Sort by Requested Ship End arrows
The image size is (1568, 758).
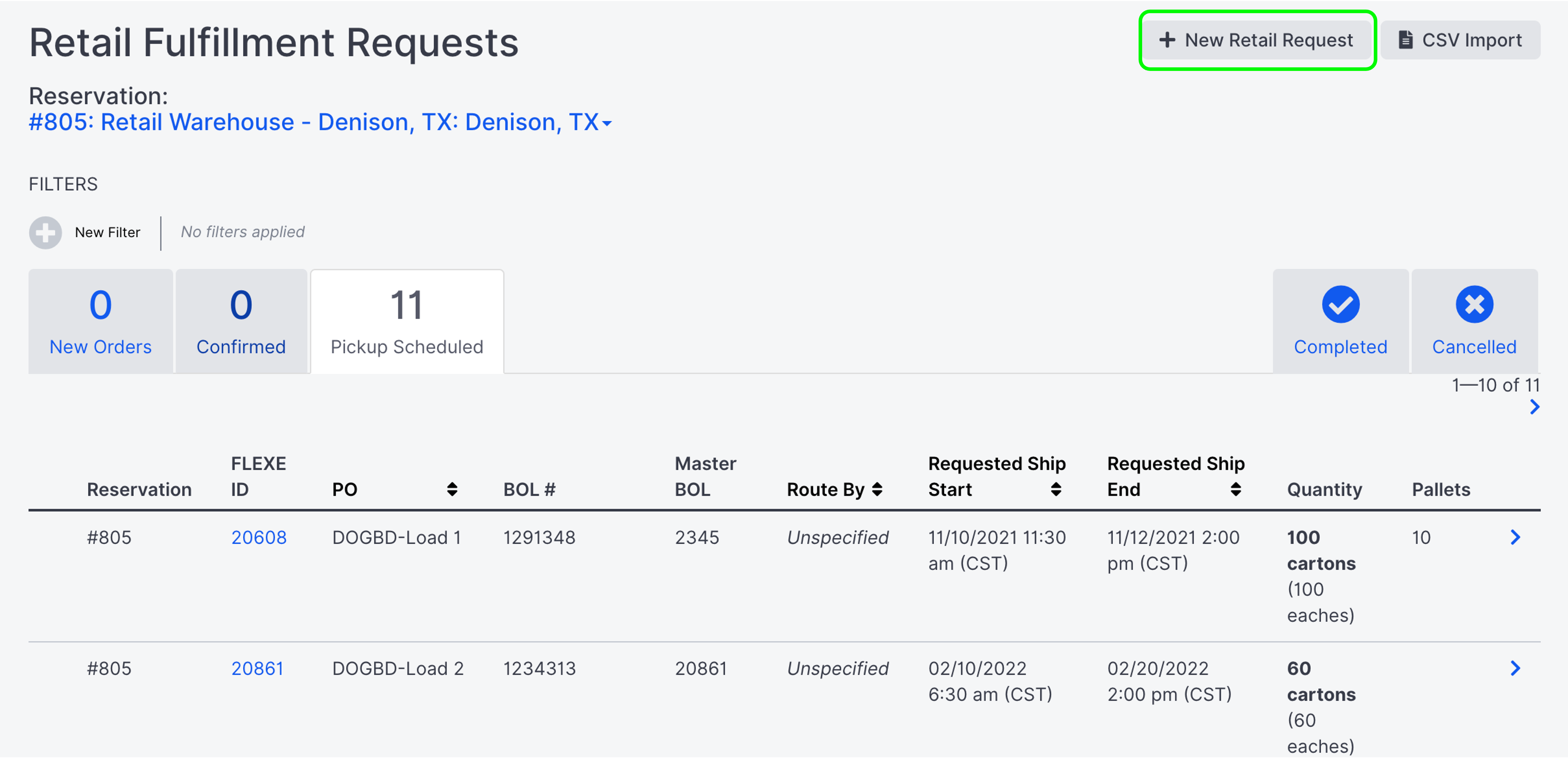coord(1236,489)
